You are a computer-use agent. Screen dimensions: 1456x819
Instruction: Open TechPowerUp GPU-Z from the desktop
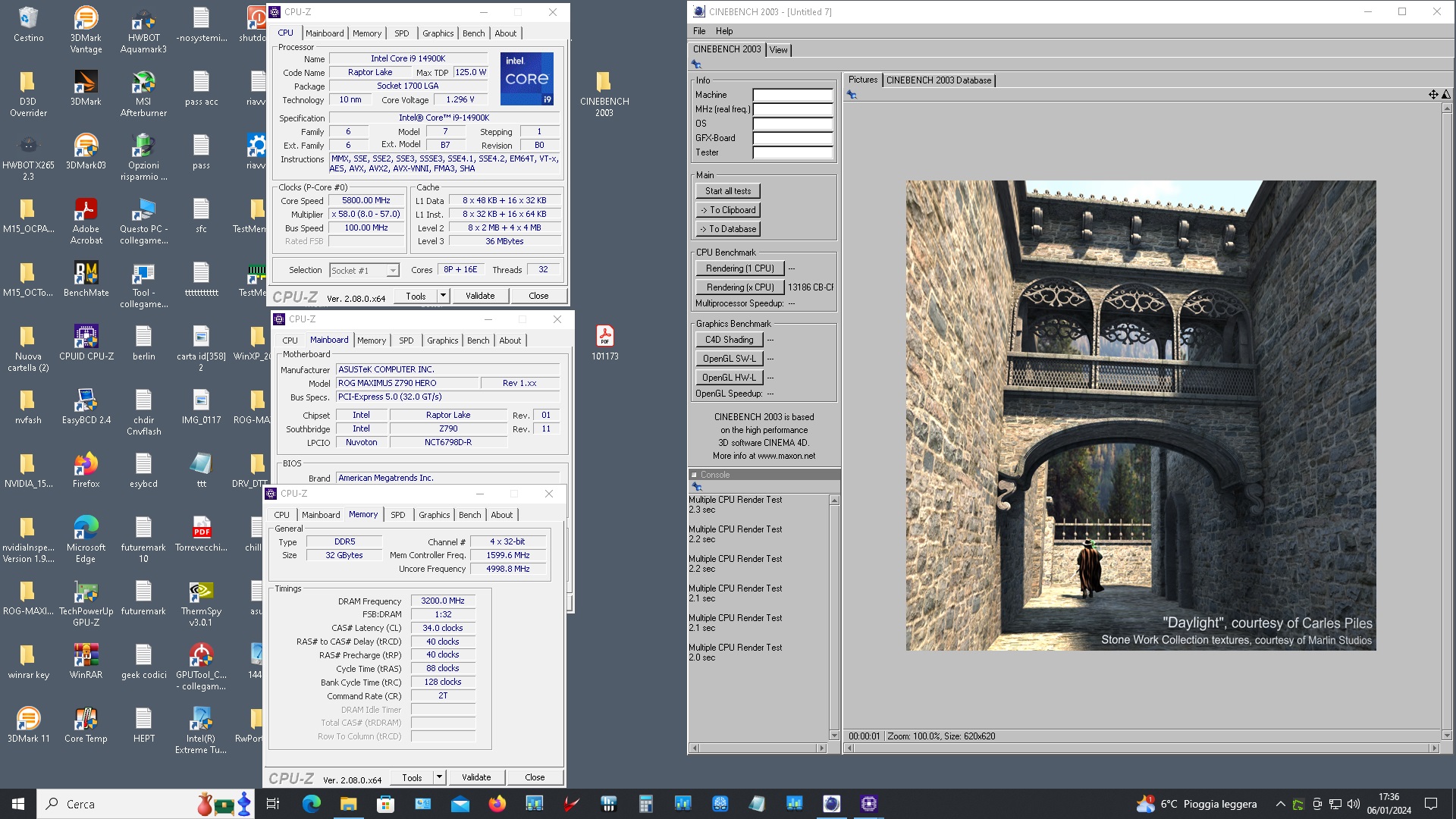coord(86,604)
